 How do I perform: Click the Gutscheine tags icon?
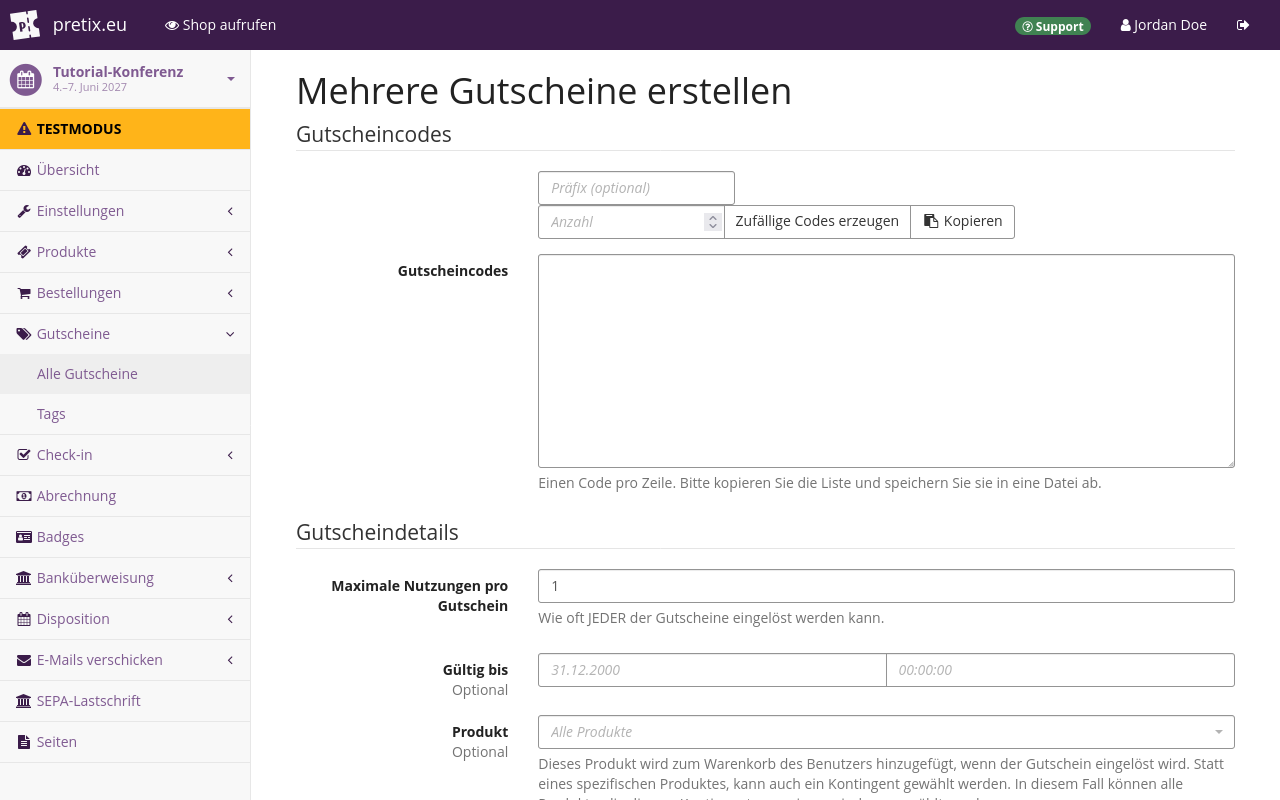tap(24, 334)
